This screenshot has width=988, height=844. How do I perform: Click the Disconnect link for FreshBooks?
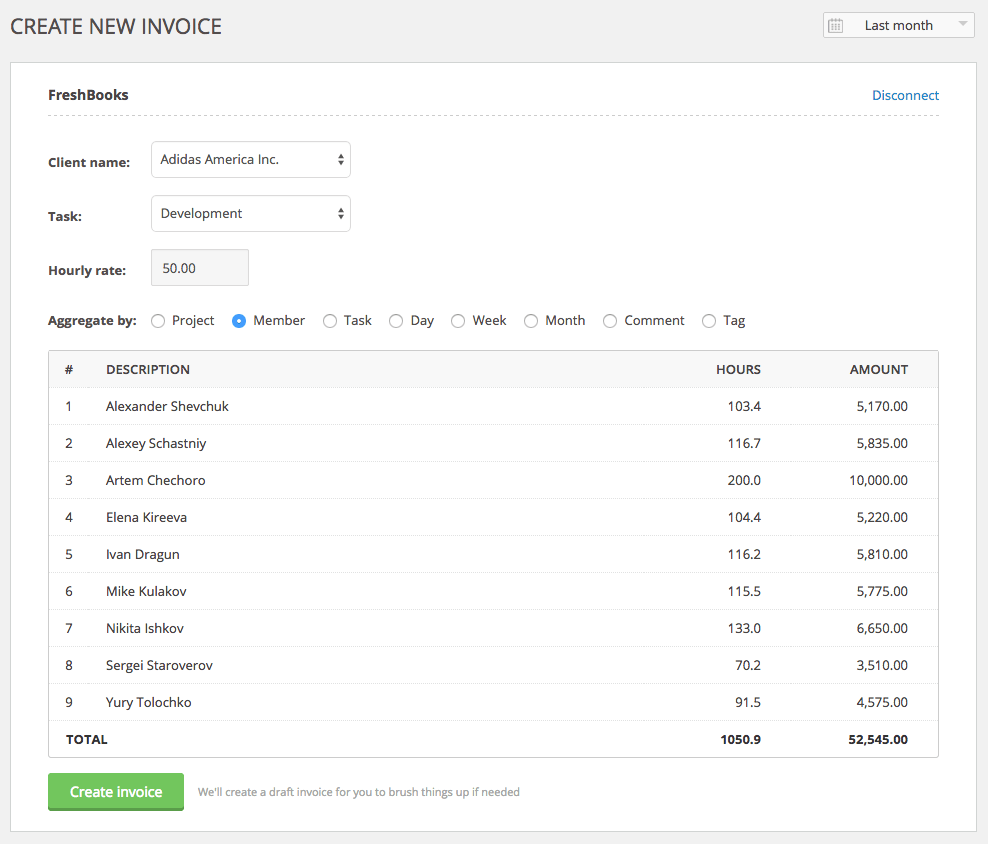(905, 96)
